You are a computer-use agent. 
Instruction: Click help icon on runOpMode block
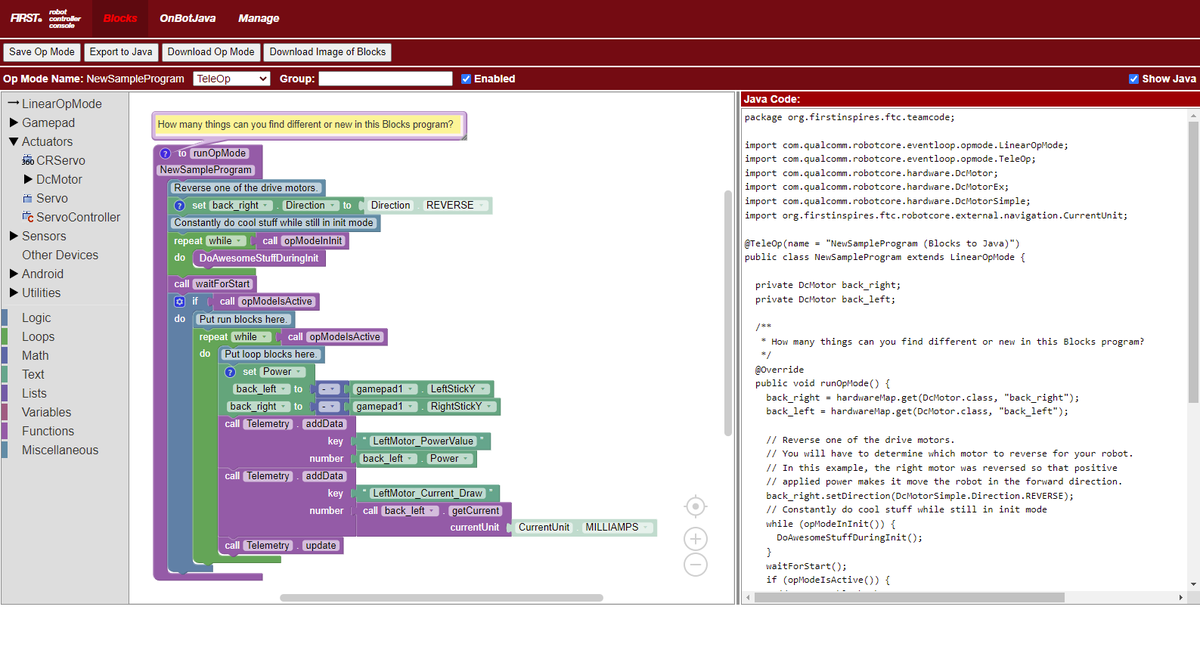click(166, 153)
